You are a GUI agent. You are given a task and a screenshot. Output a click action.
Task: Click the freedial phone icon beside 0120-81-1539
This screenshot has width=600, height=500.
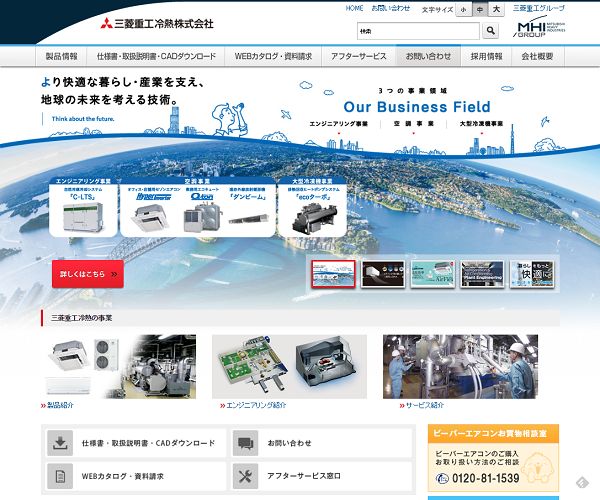tap(442, 478)
